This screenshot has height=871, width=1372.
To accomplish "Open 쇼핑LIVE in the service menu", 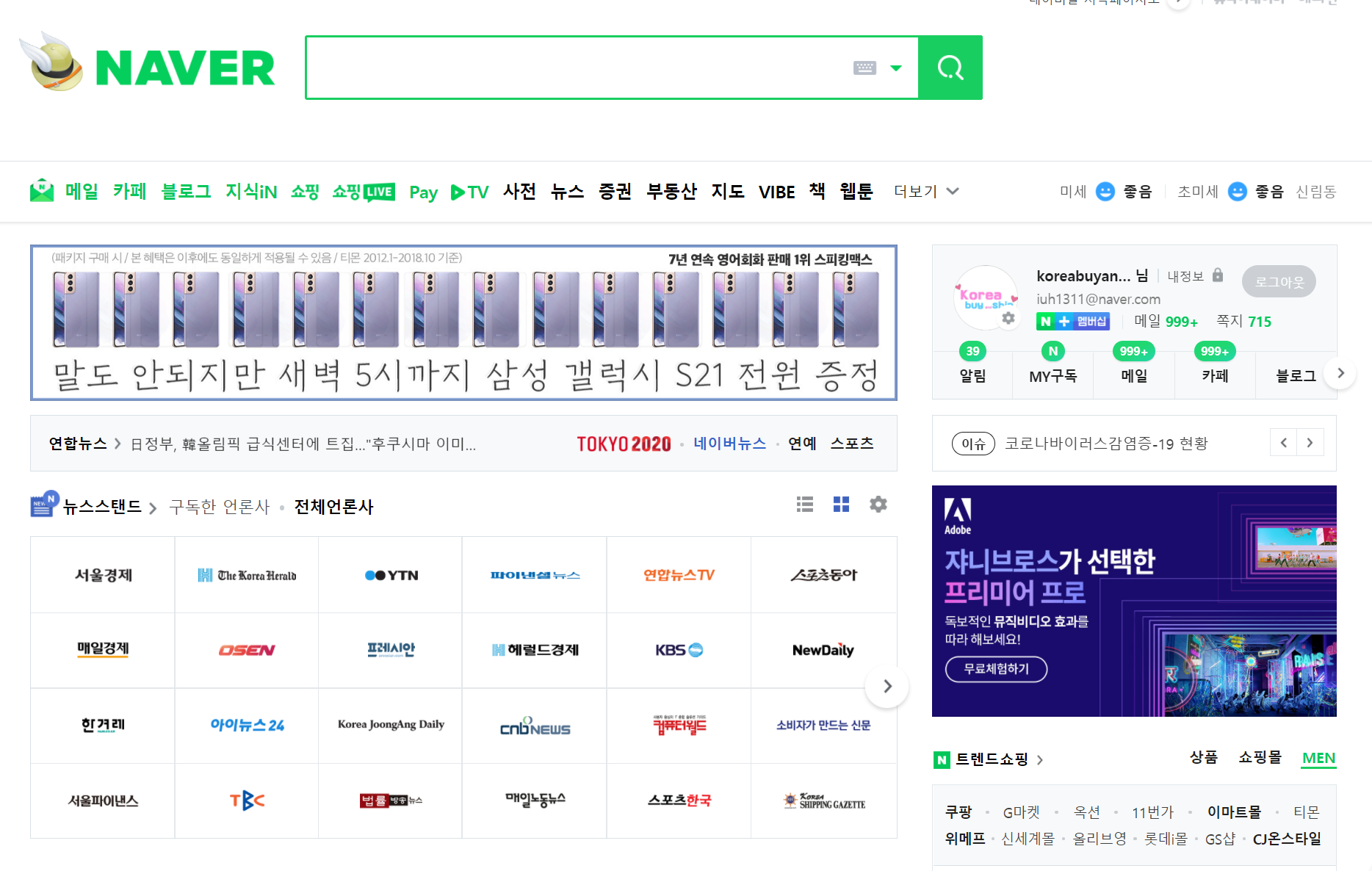I will click(364, 192).
